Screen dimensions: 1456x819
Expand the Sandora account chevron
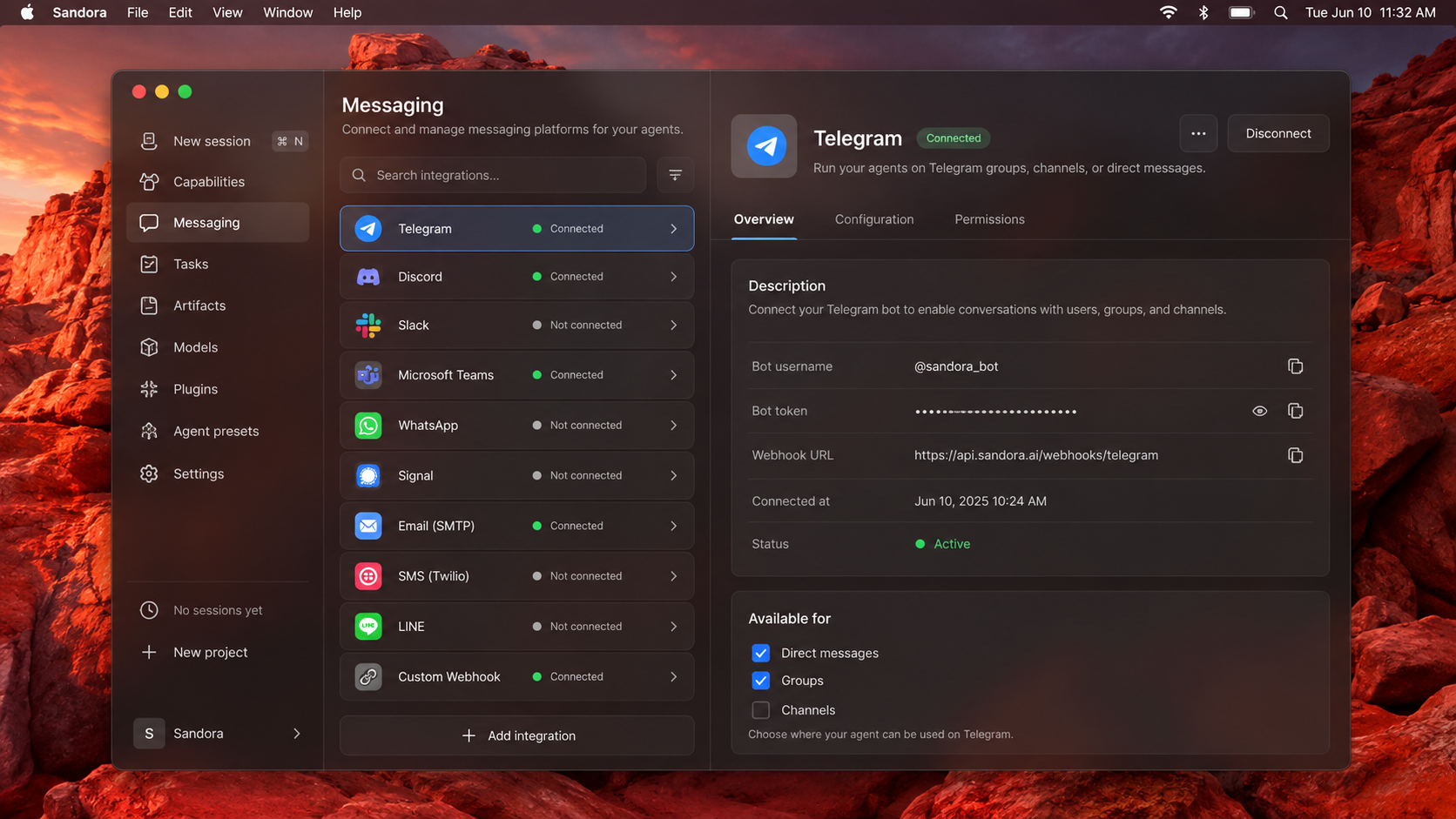tap(297, 734)
